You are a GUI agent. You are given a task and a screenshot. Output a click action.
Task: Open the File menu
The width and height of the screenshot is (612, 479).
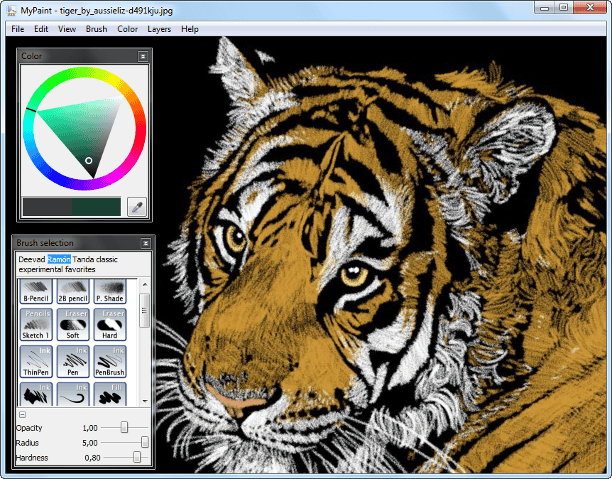[18, 29]
